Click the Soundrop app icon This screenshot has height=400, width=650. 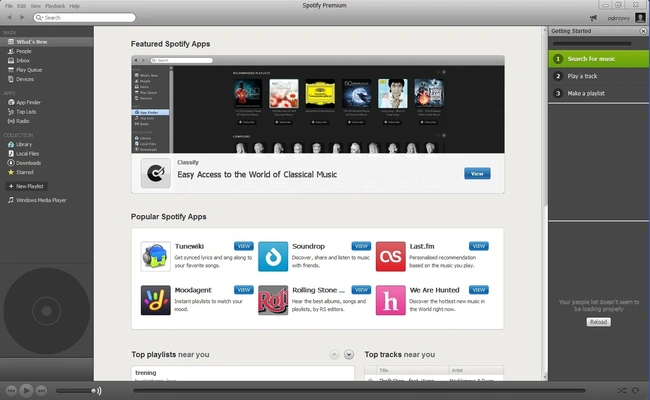273,257
